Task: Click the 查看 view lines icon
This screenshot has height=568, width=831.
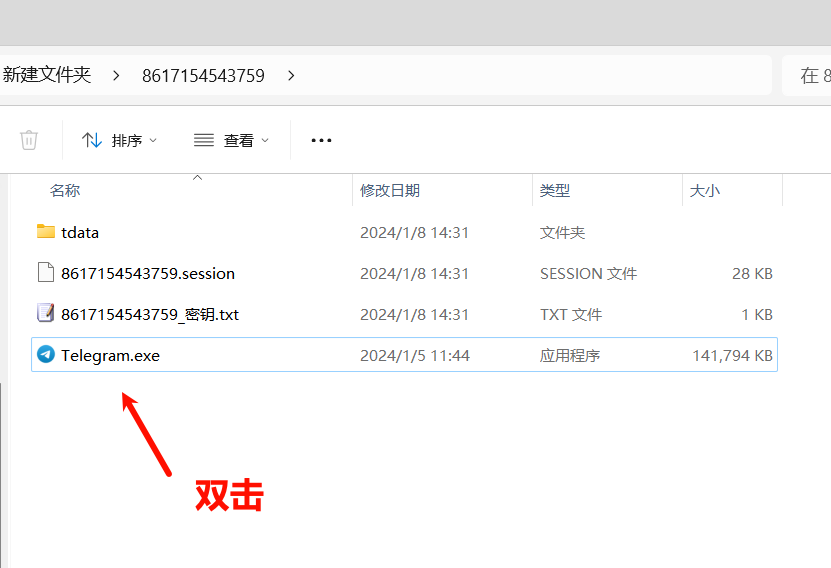Action: pyautogui.click(x=204, y=140)
